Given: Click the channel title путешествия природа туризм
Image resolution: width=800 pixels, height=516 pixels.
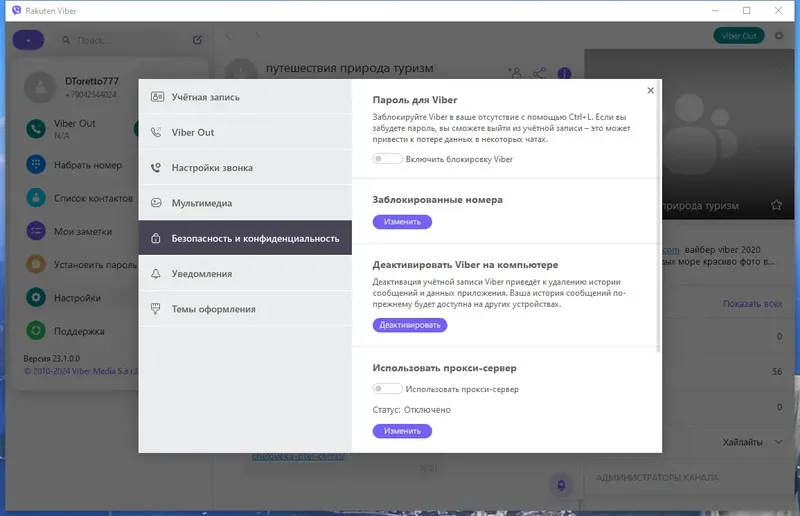Looking at the screenshot, I should pyautogui.click(x=349, y=68).
